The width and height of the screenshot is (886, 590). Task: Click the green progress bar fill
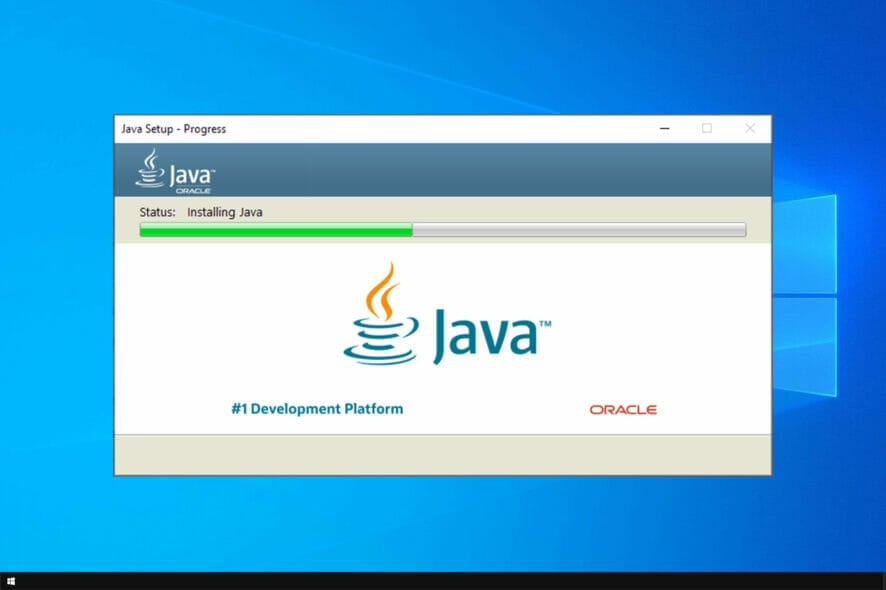[275, 230]
